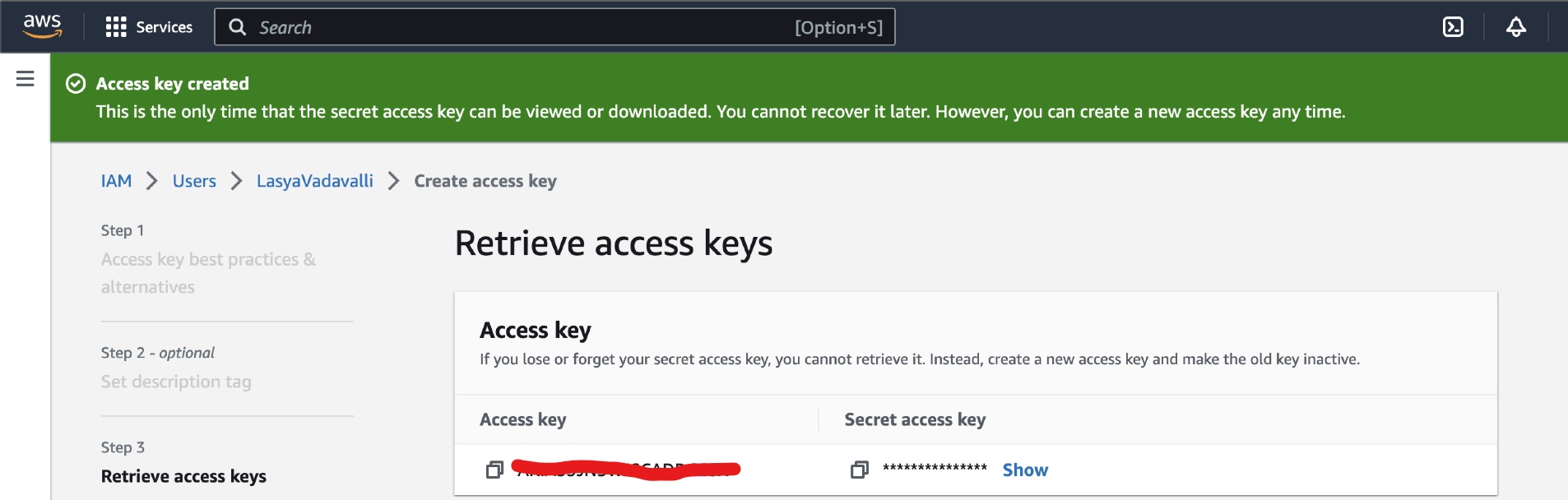Open Step 2 Set description tag
Screen dimensions: 1568x500
176,382
